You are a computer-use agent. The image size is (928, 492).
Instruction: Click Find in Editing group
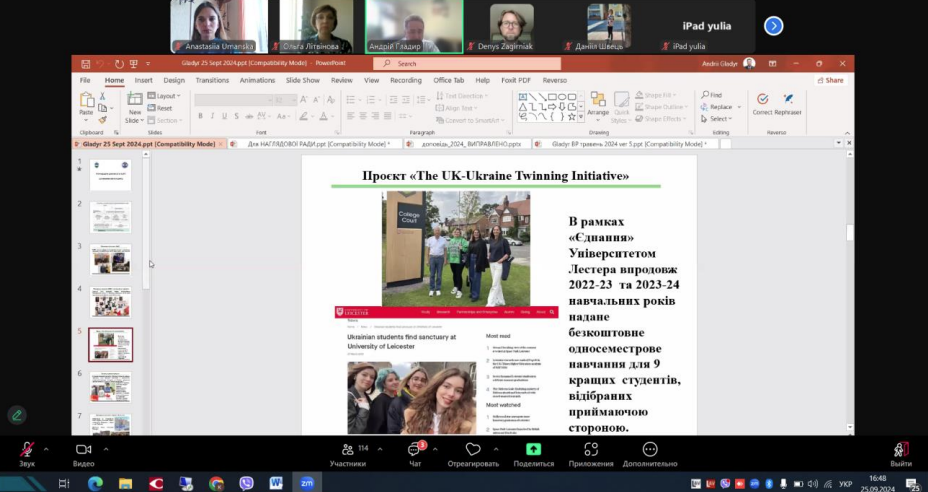pos(711,95)
